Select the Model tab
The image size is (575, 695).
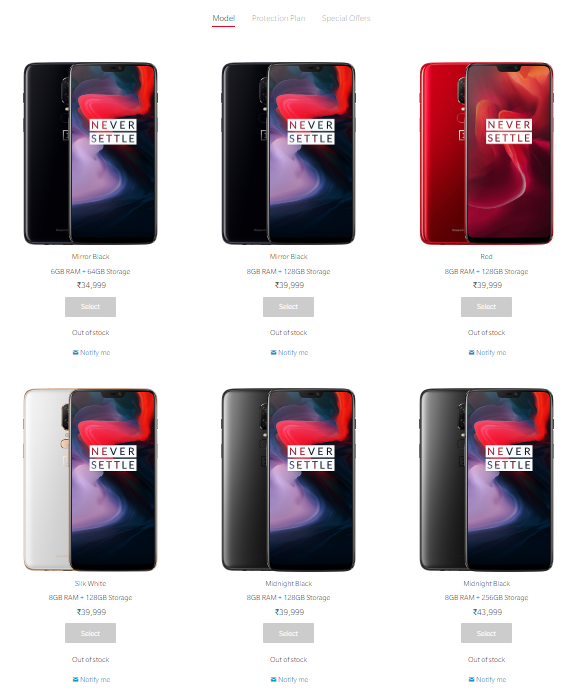point(223,18)
